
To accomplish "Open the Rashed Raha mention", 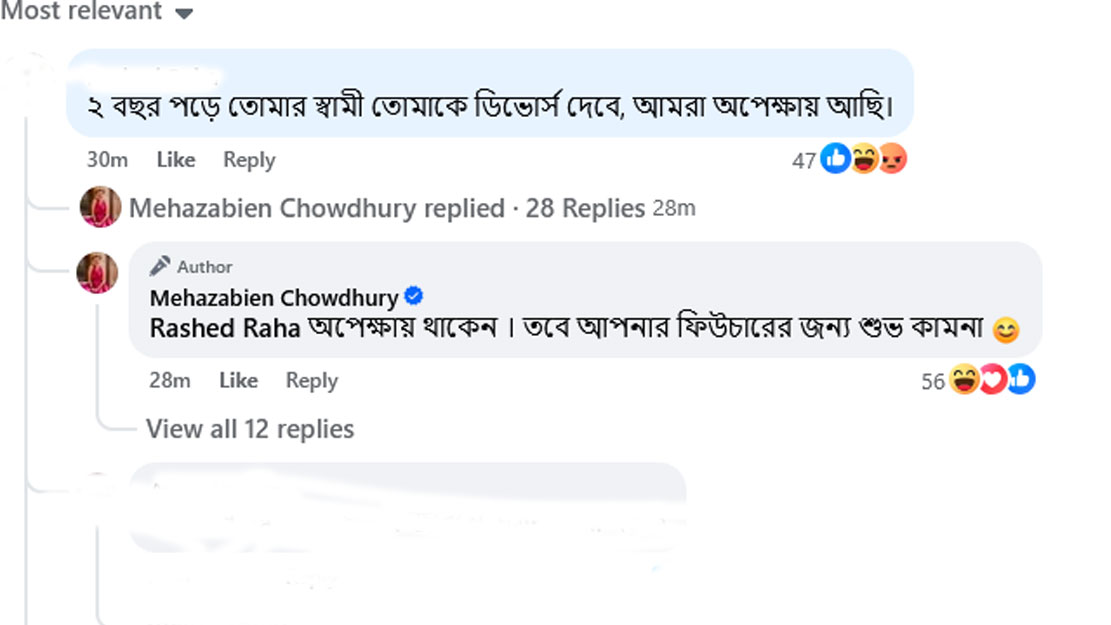I will pos(225,328).
